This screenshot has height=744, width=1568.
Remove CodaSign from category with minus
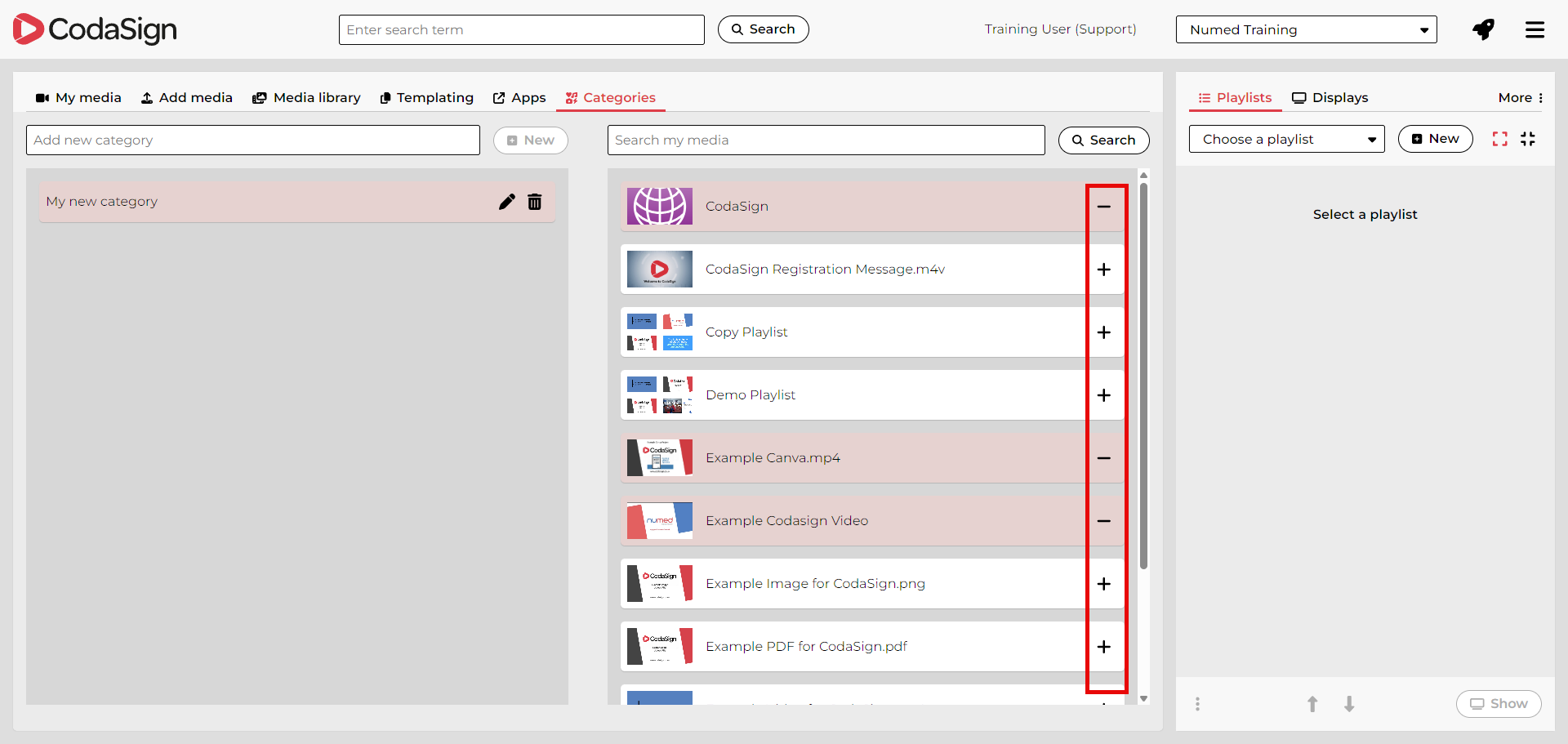(1103, 207)
